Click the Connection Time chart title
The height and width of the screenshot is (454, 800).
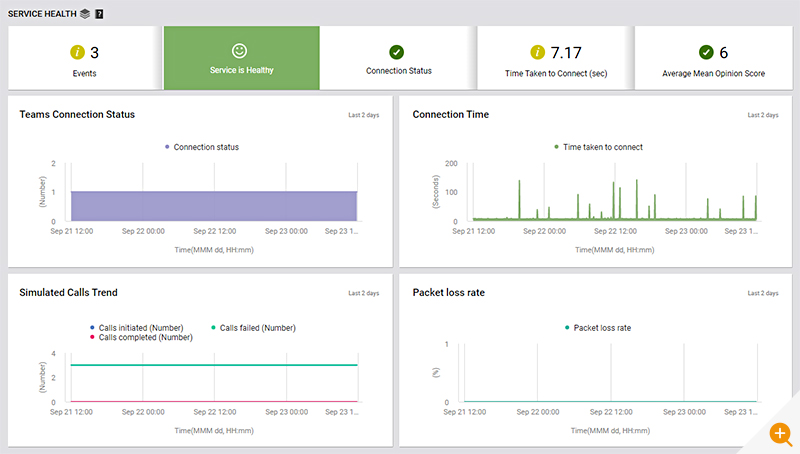coord(451,114)
